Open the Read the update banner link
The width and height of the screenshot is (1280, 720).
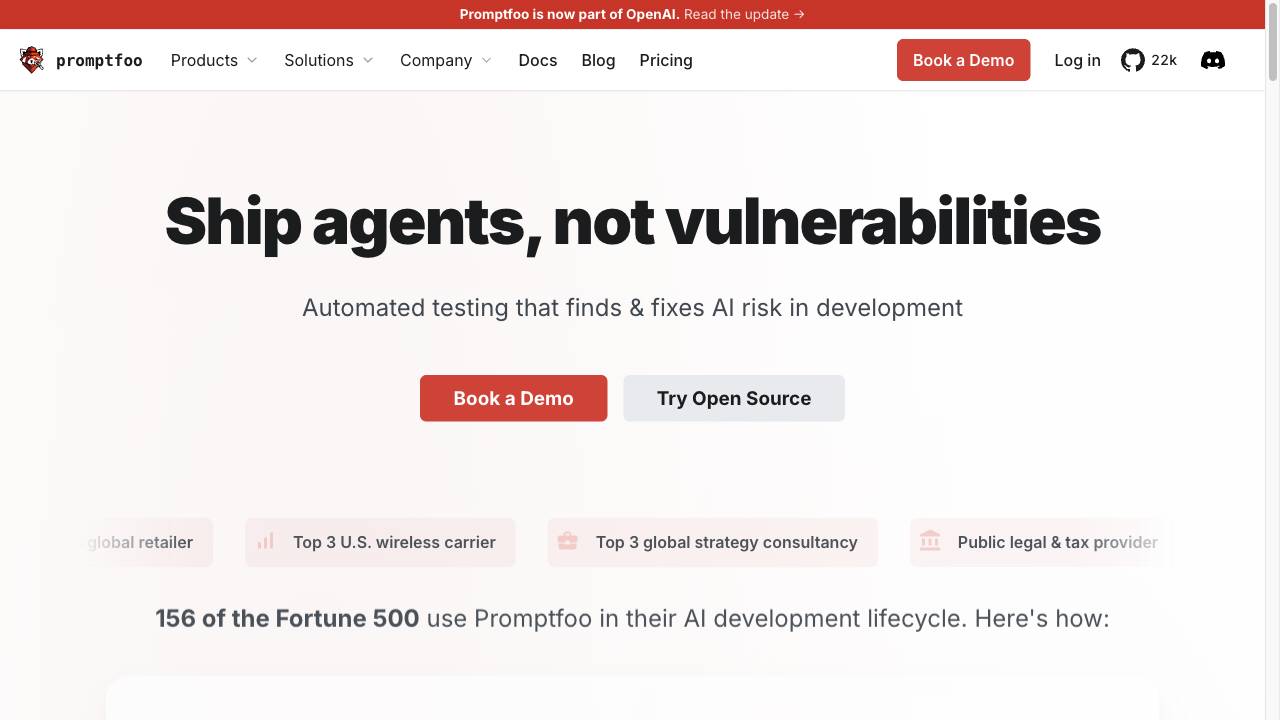click(744, 14)
